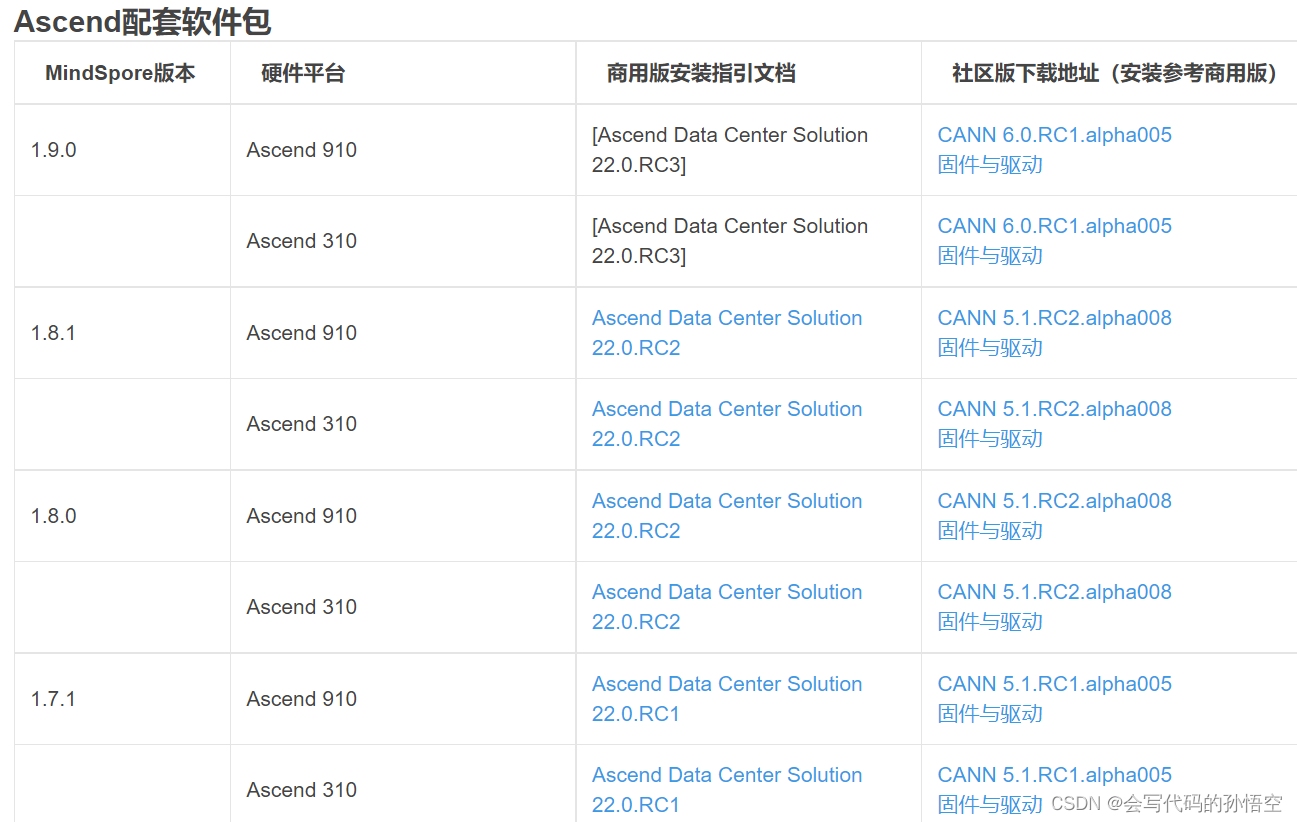Open CANN 5.1.RC2.alpha008 link for 1.8.0 Ascend 910
Image resolution: width=1297 pixels, height=822 pixels.
(1054, 501)
